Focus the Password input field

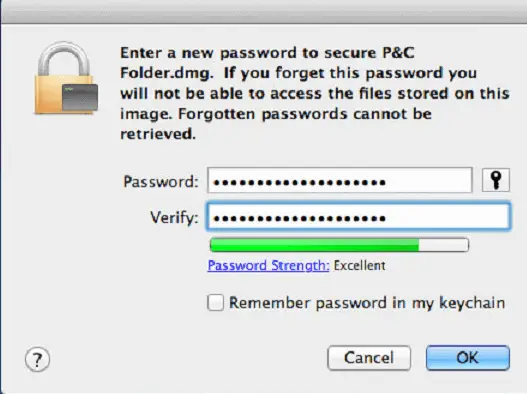coord(340,180)
